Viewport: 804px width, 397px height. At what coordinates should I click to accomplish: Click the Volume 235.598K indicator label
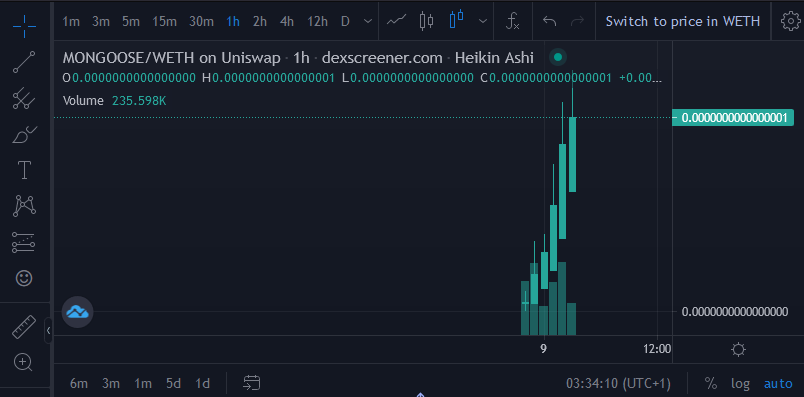114,101
